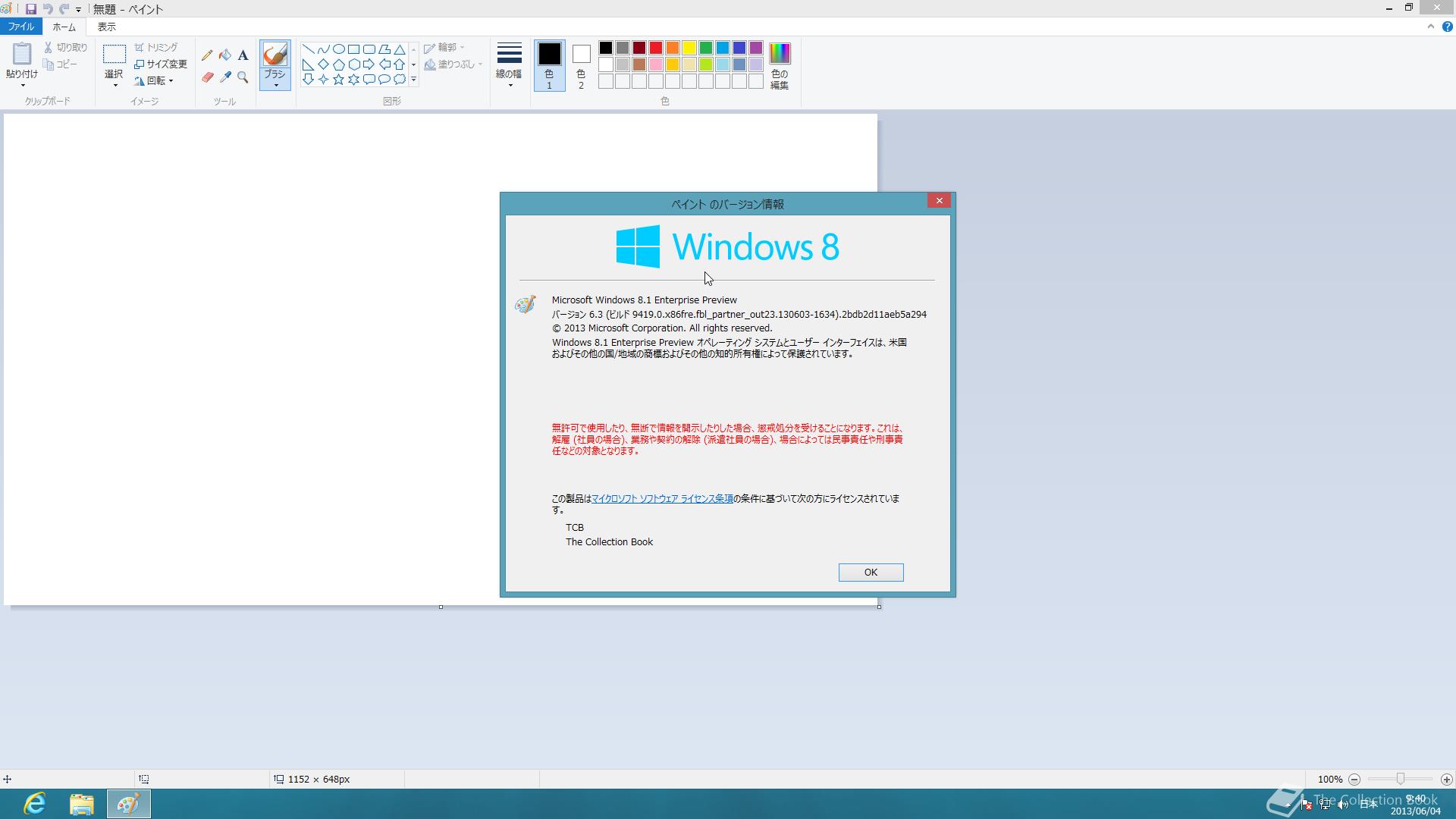
Task: Click the Undo arrow in the title bar
Action: click(47, 9)
